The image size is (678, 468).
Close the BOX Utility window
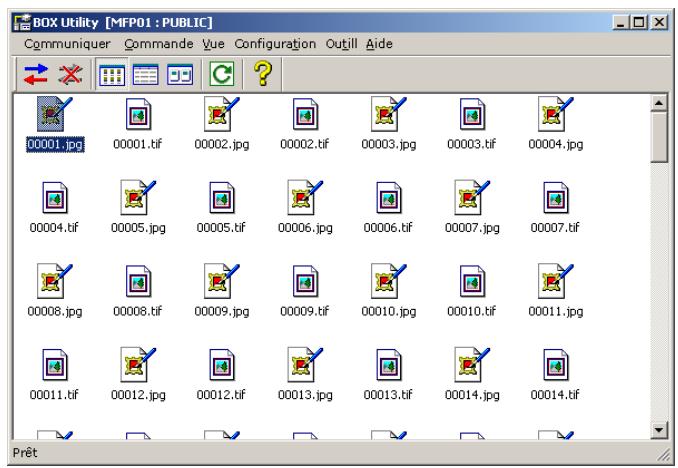(x=659, y=22)
